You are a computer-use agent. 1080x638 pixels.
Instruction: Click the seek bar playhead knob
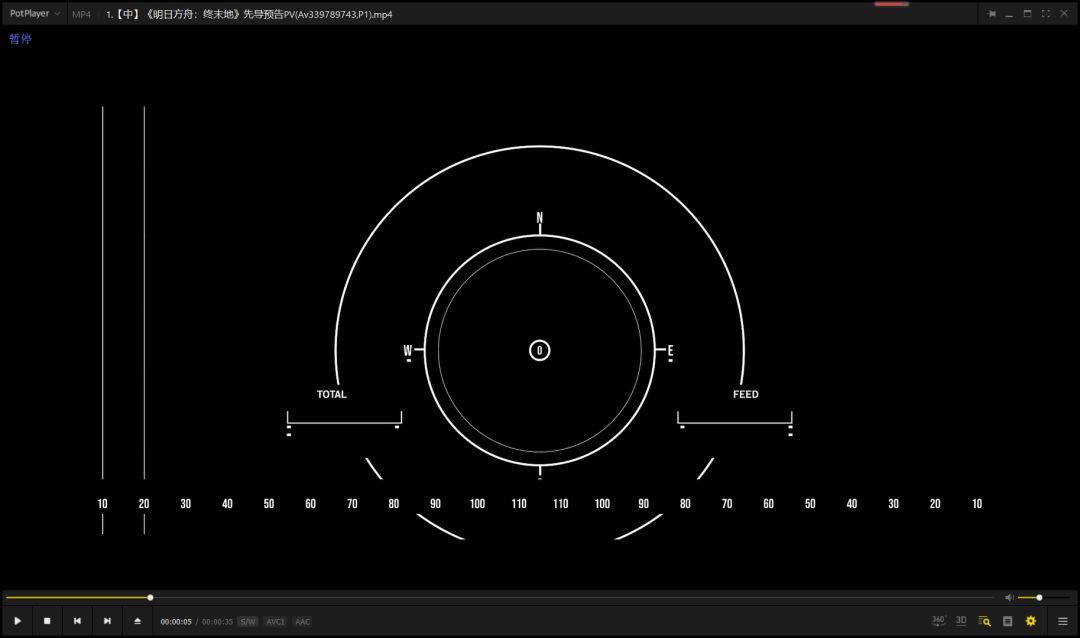tap(150, 597)
